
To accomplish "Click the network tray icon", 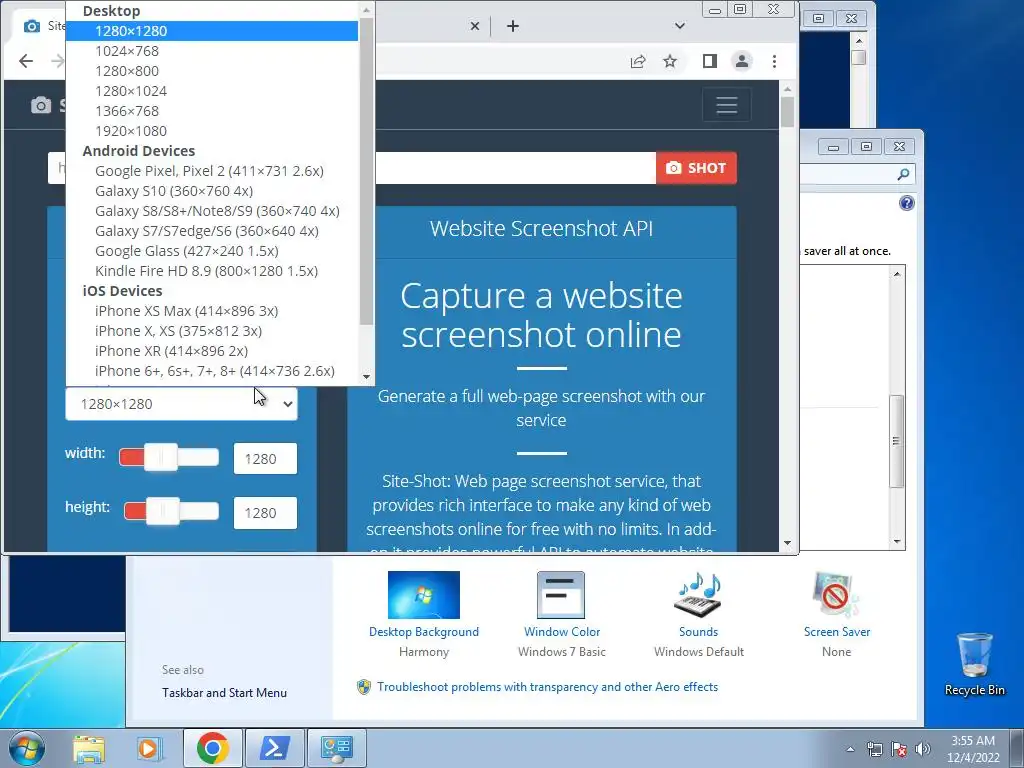I will 874,749.
